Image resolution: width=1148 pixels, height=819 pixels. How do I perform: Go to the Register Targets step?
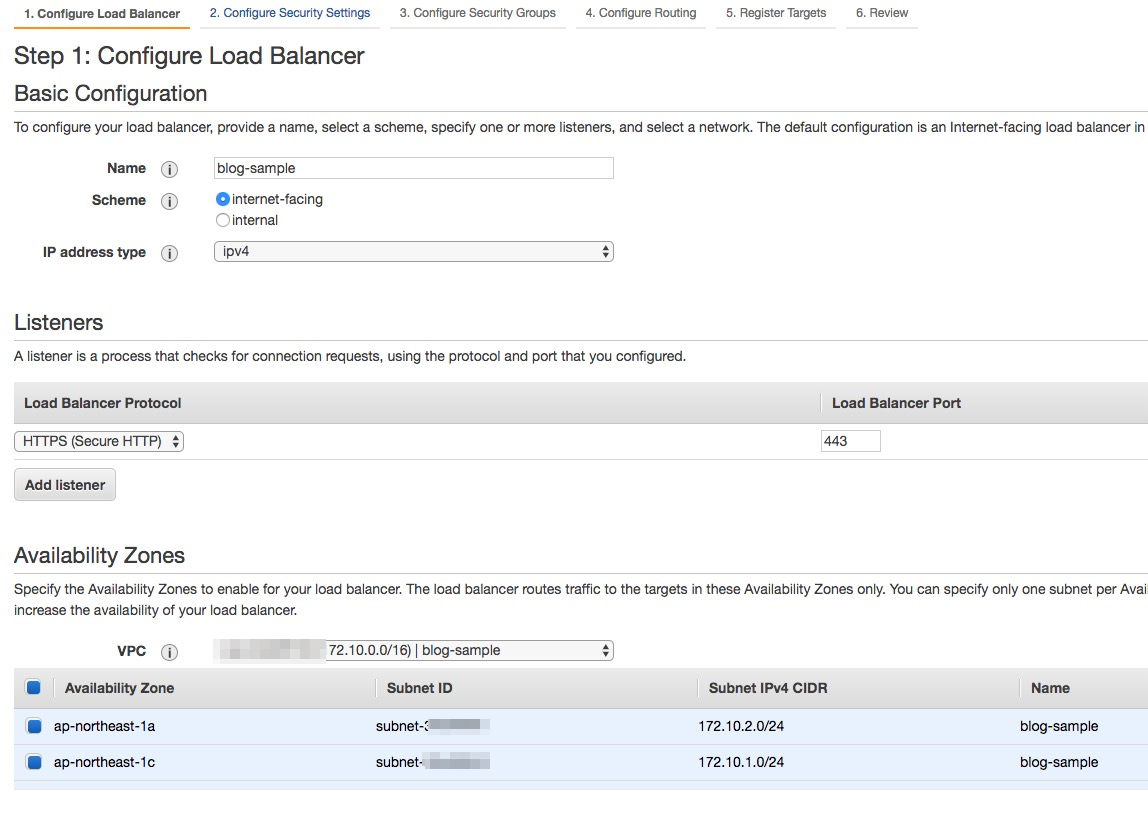(775, 13)
